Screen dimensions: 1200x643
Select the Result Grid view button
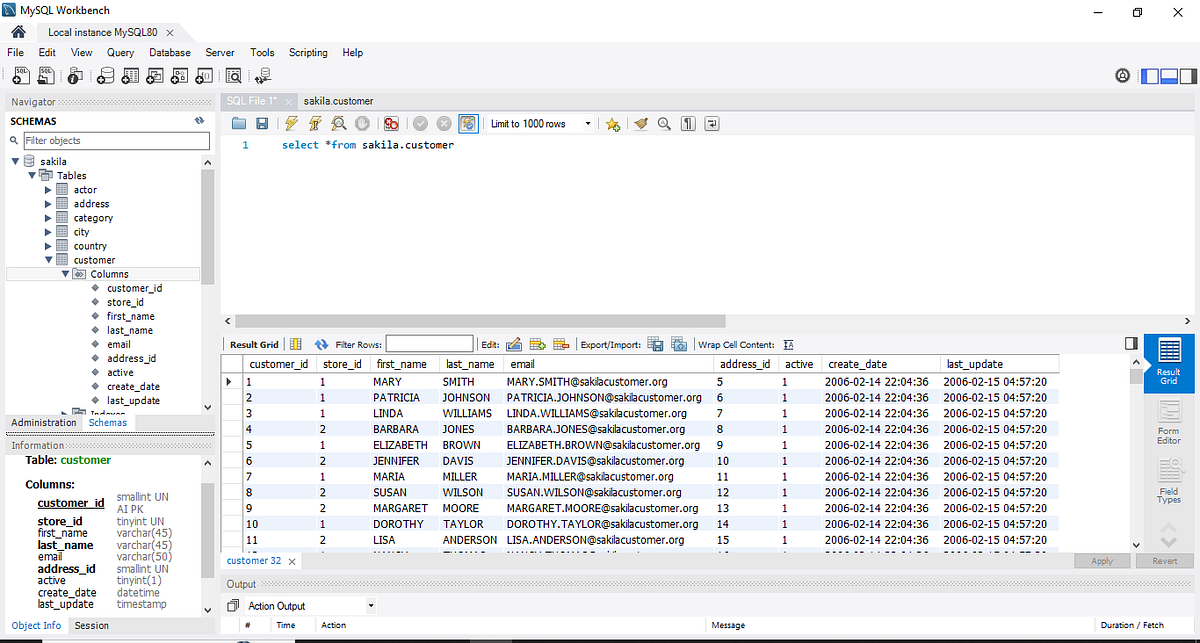coord(1169,362)
